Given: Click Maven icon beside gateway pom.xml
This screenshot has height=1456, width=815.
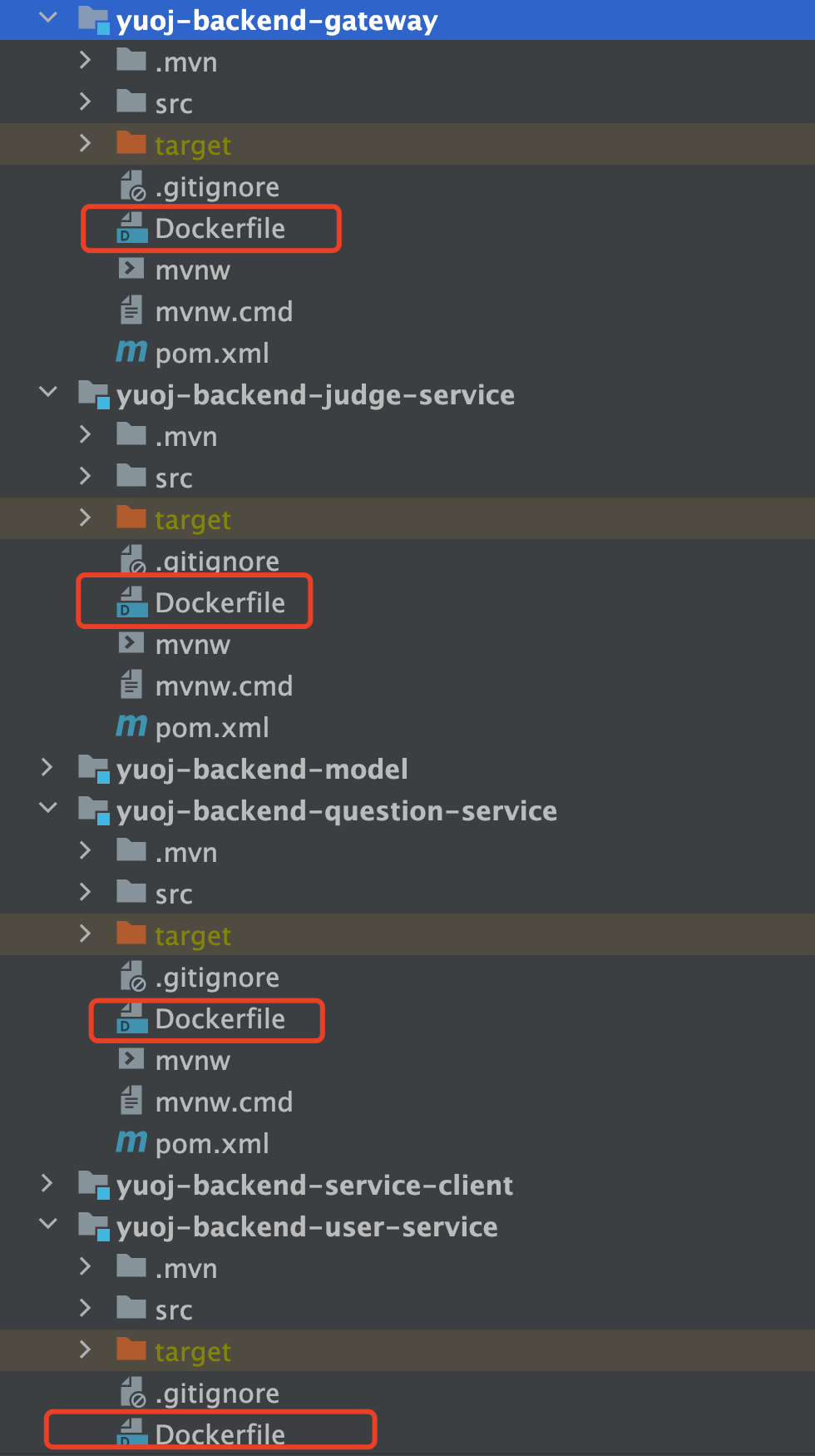Looking at the screenshot, I should point(131,352).
